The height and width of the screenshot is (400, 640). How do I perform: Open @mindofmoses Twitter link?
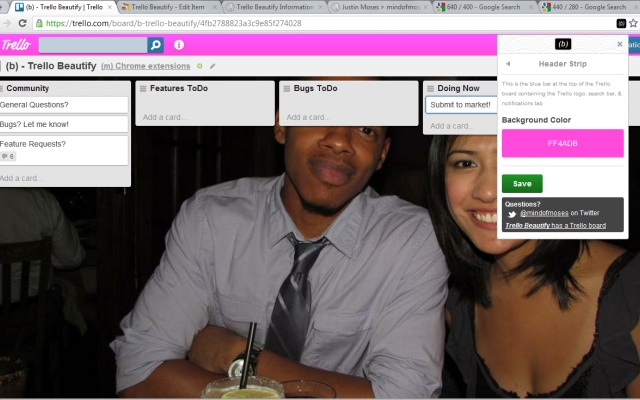(x=544, y=213)
